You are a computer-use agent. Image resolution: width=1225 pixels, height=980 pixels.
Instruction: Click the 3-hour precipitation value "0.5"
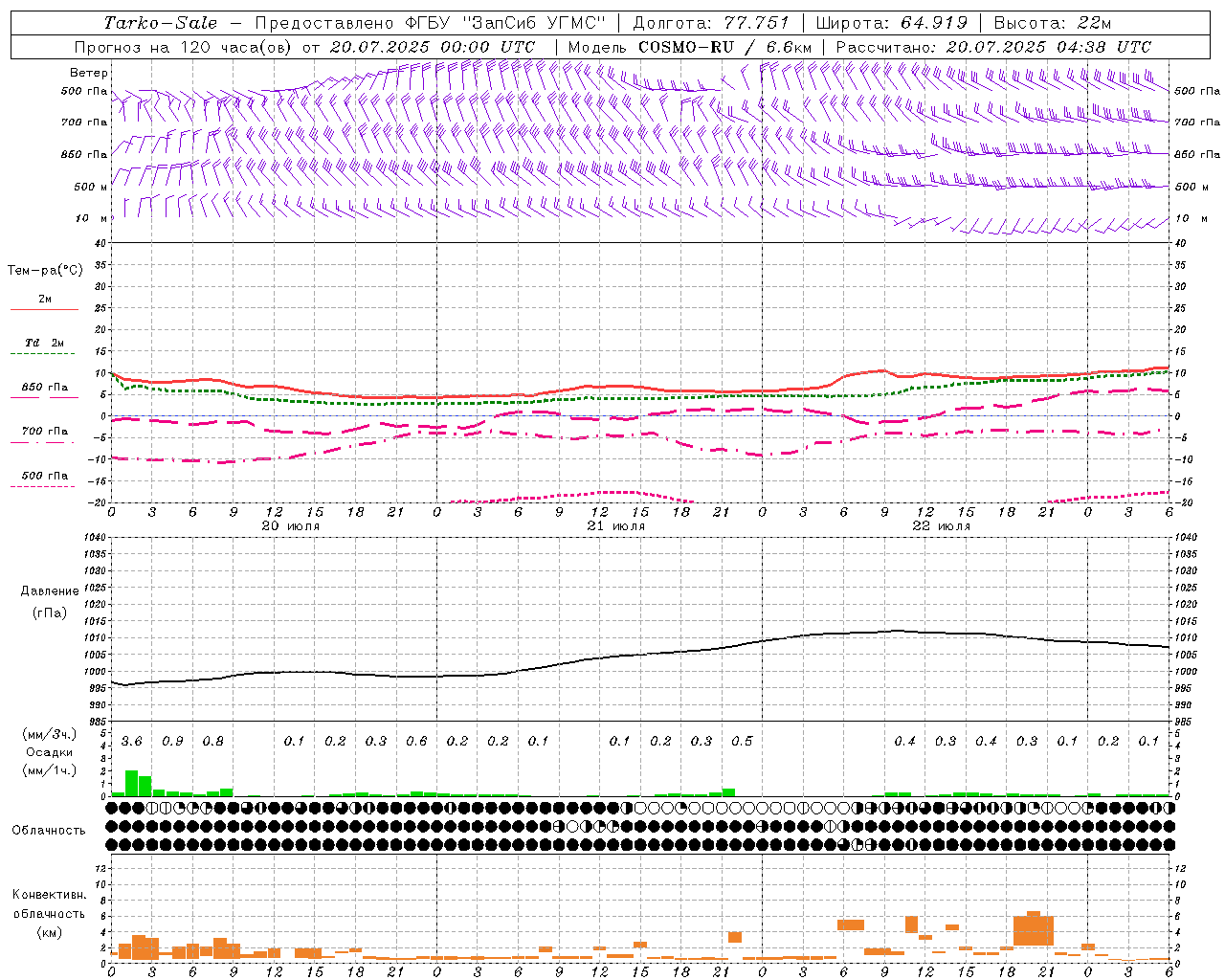[742, 742]
